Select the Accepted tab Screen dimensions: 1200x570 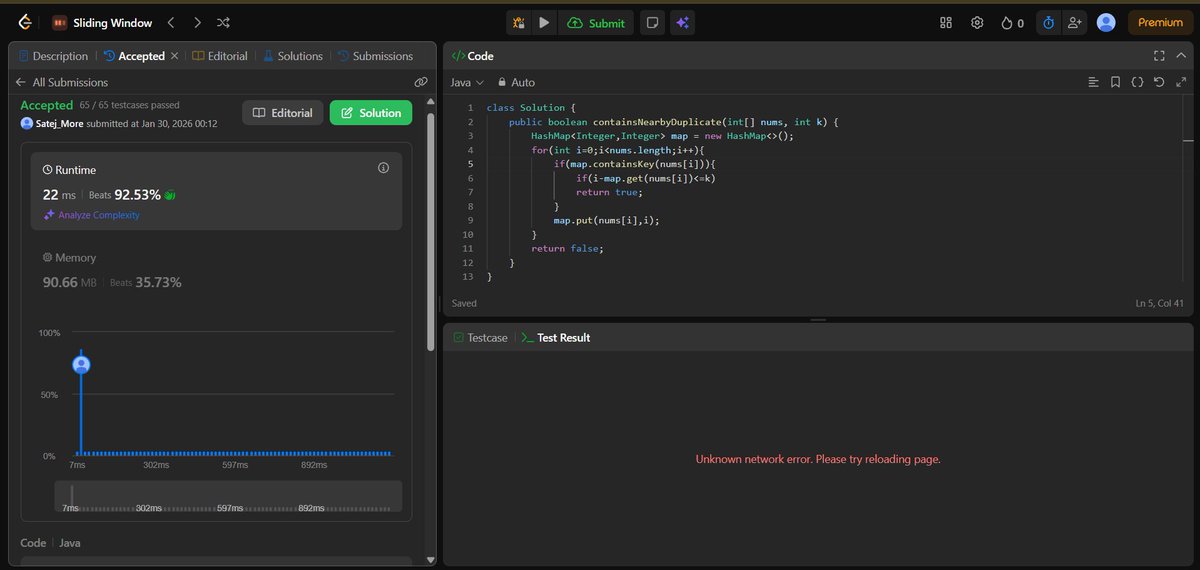134,56
